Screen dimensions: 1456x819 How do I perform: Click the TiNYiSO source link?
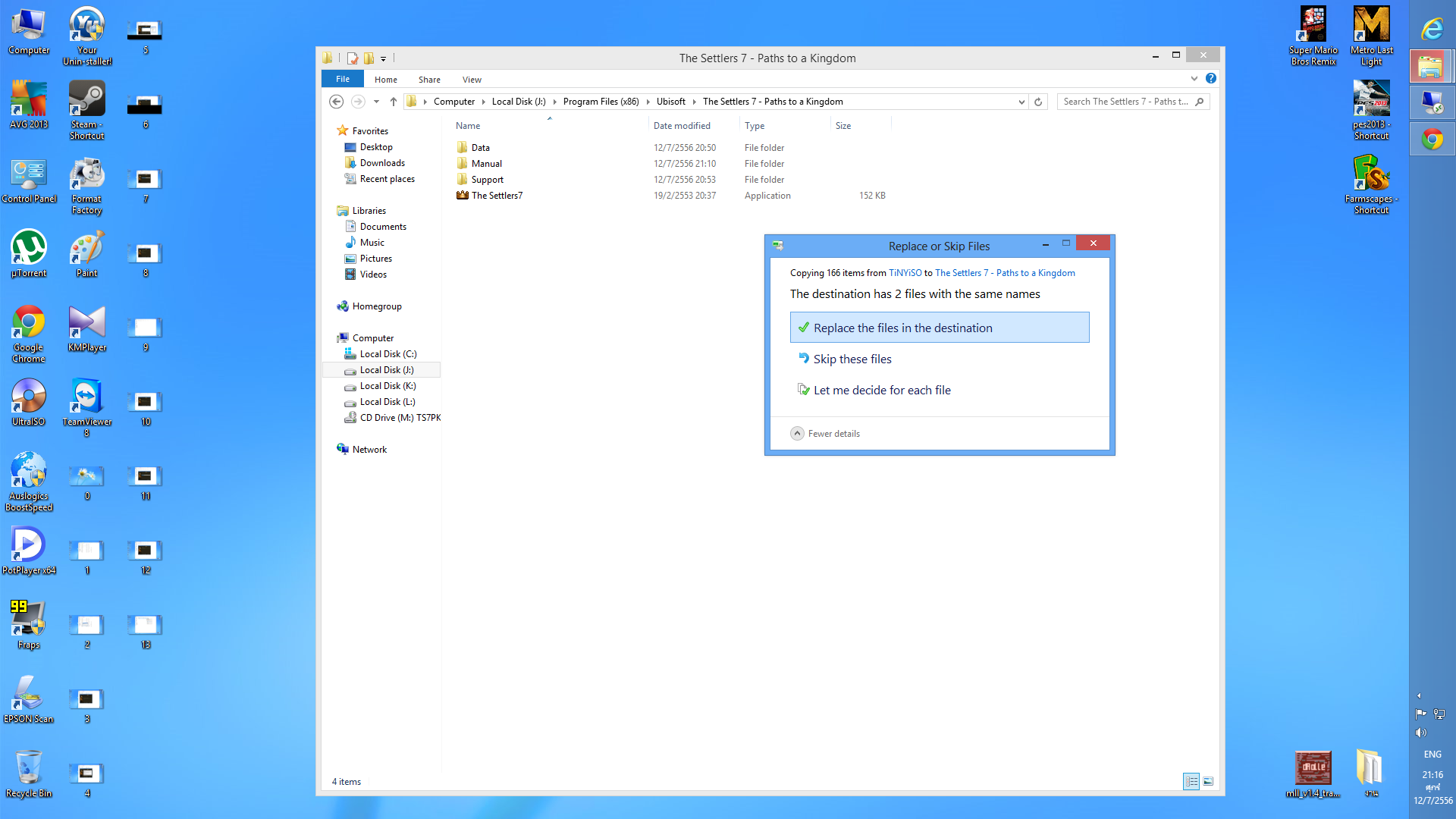pyautogui.click(x=905, y=273)
